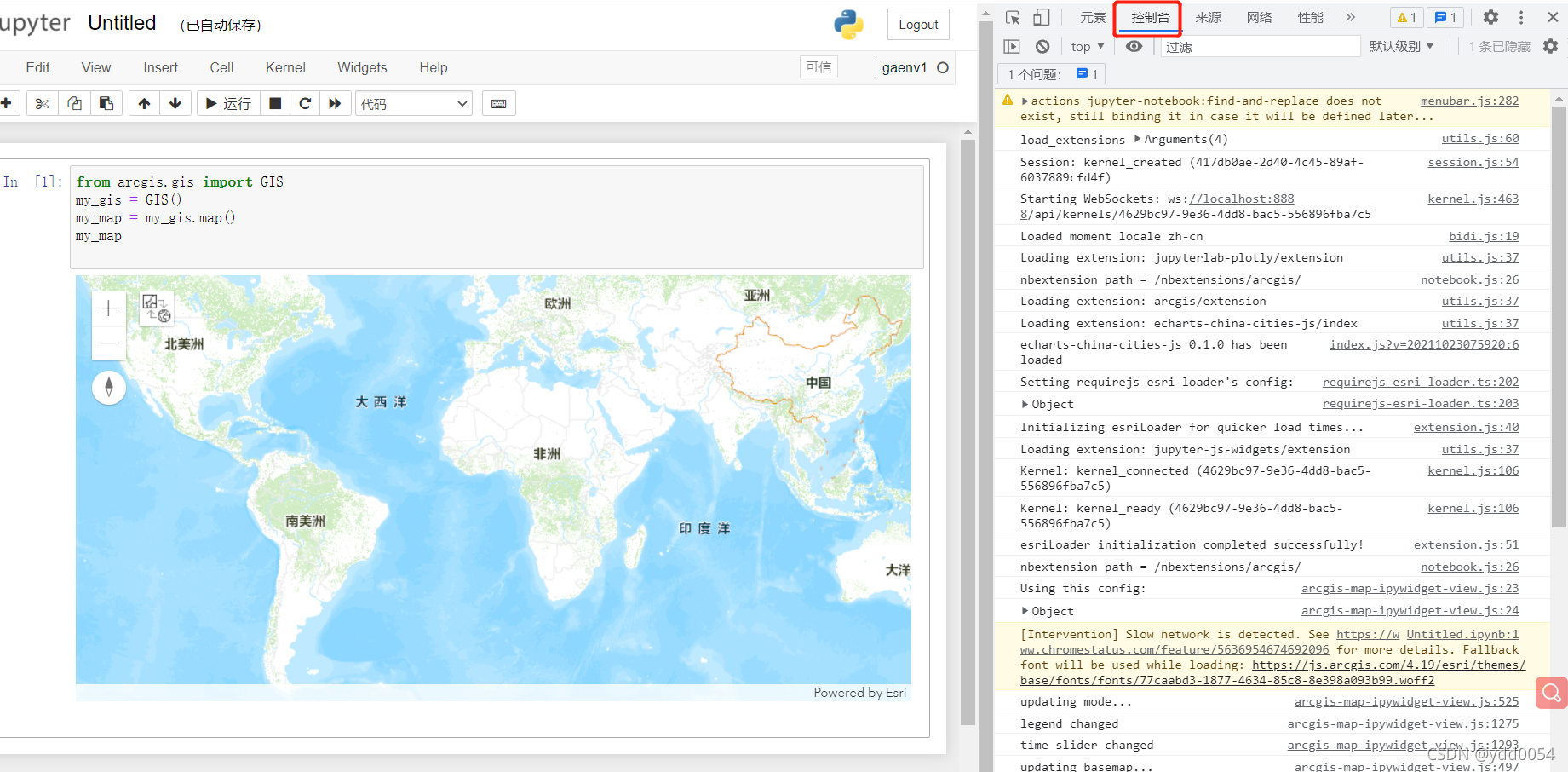Screen dimensions: 1568x772
Task: Click inside the 过滤 filter input field
Action: 1261,46
